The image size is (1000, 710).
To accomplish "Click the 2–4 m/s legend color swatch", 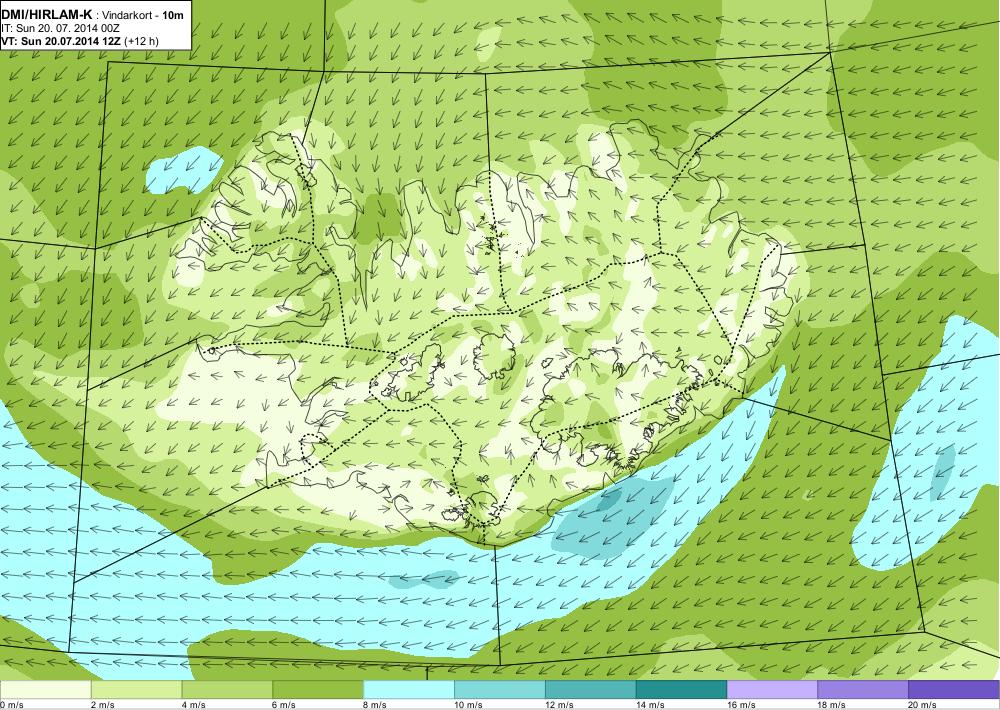I will coord(136,690).
